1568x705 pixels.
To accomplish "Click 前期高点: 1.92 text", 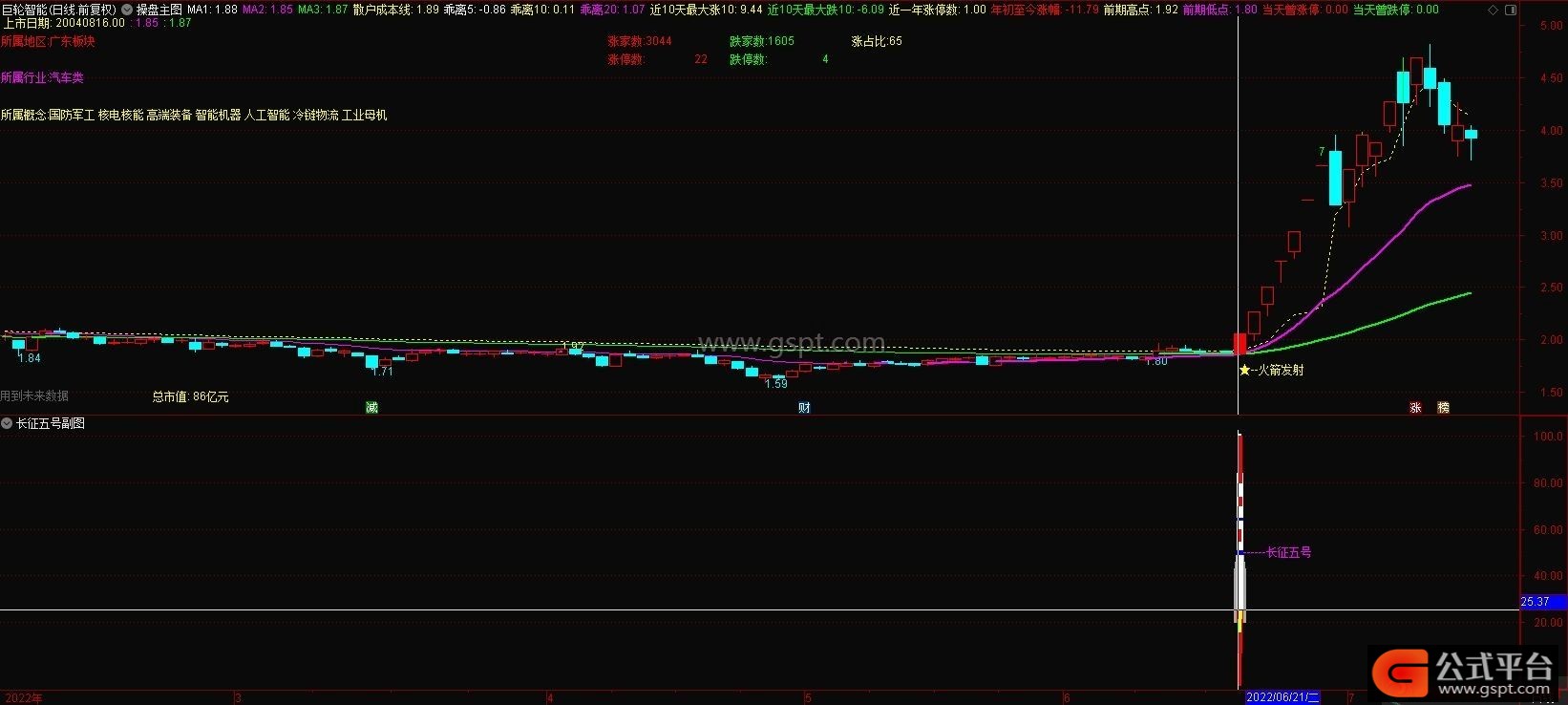I will point(1140,10).
